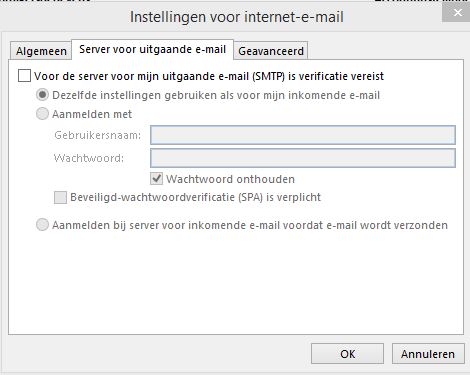Select Dezelfde instellingen gebruiken radio button
This screenshot has height=375, width=470.
42,95
